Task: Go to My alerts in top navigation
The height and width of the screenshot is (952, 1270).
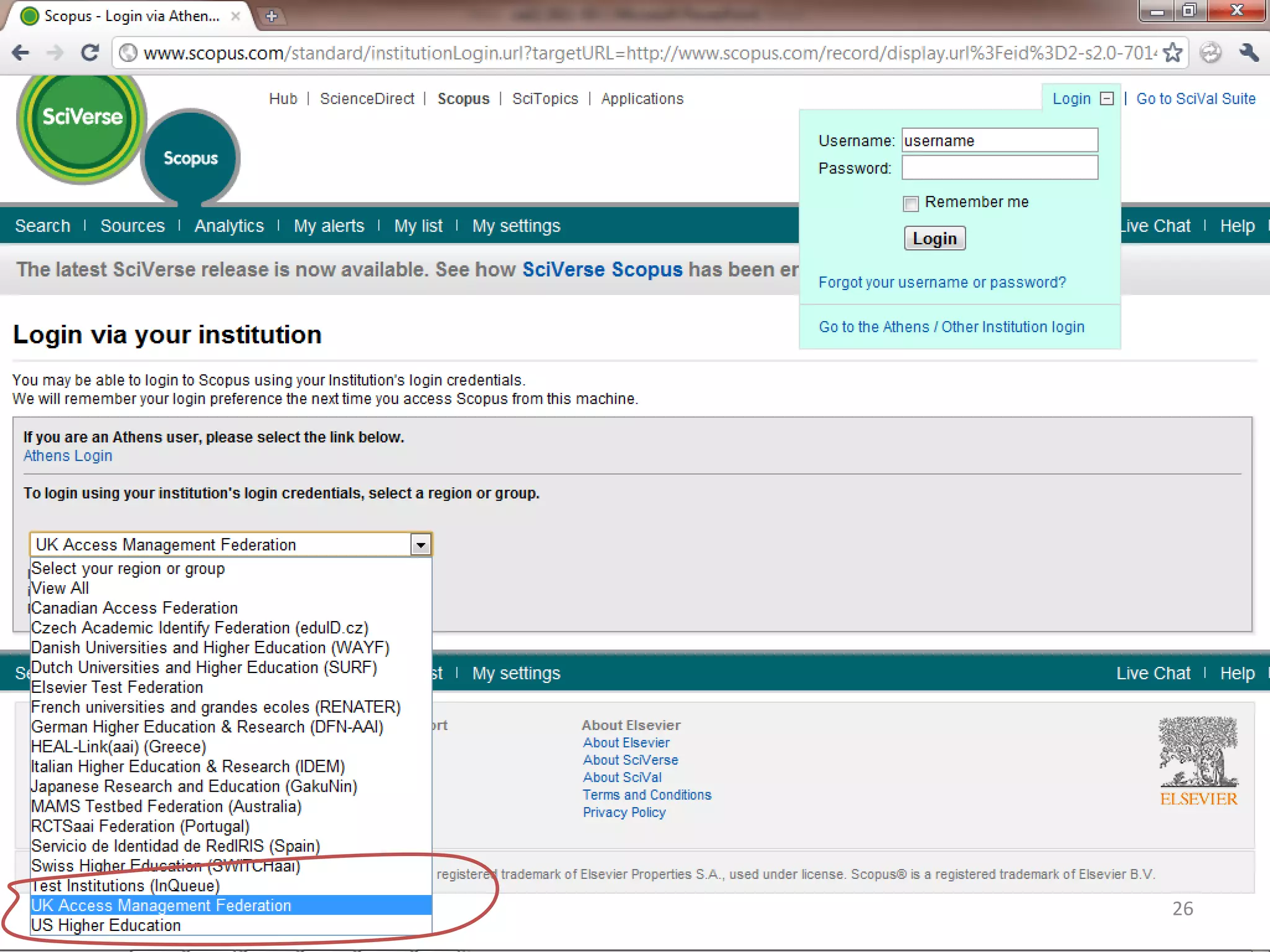Action: (x=329, y=226)
